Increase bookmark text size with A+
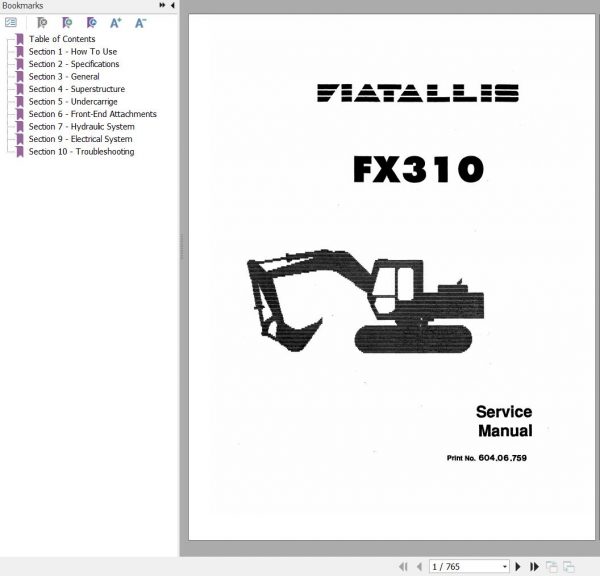The height and width of the screenshot is (576, 600). coord(116,23)
